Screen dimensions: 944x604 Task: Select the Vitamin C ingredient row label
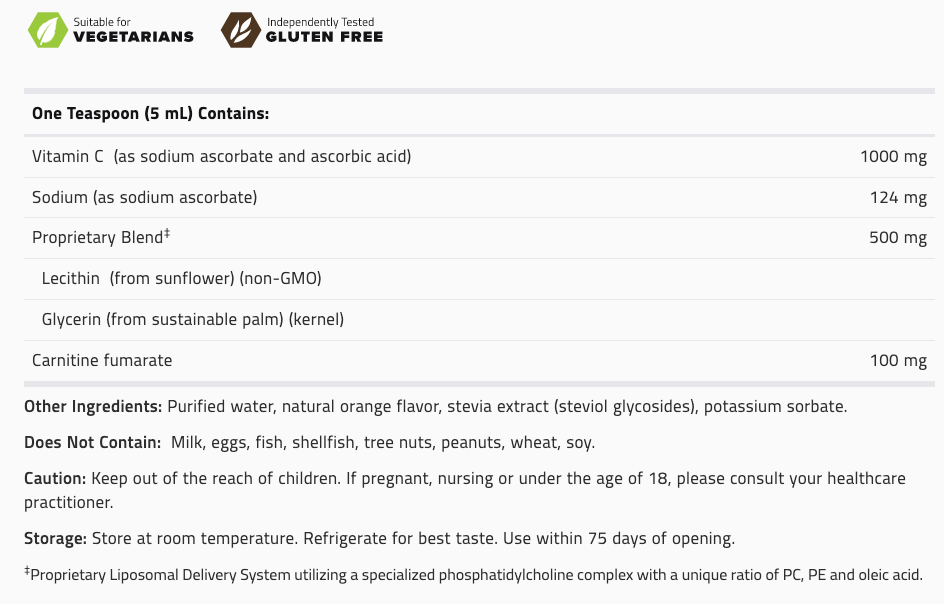pyautogui.click(x=221, y=156)
